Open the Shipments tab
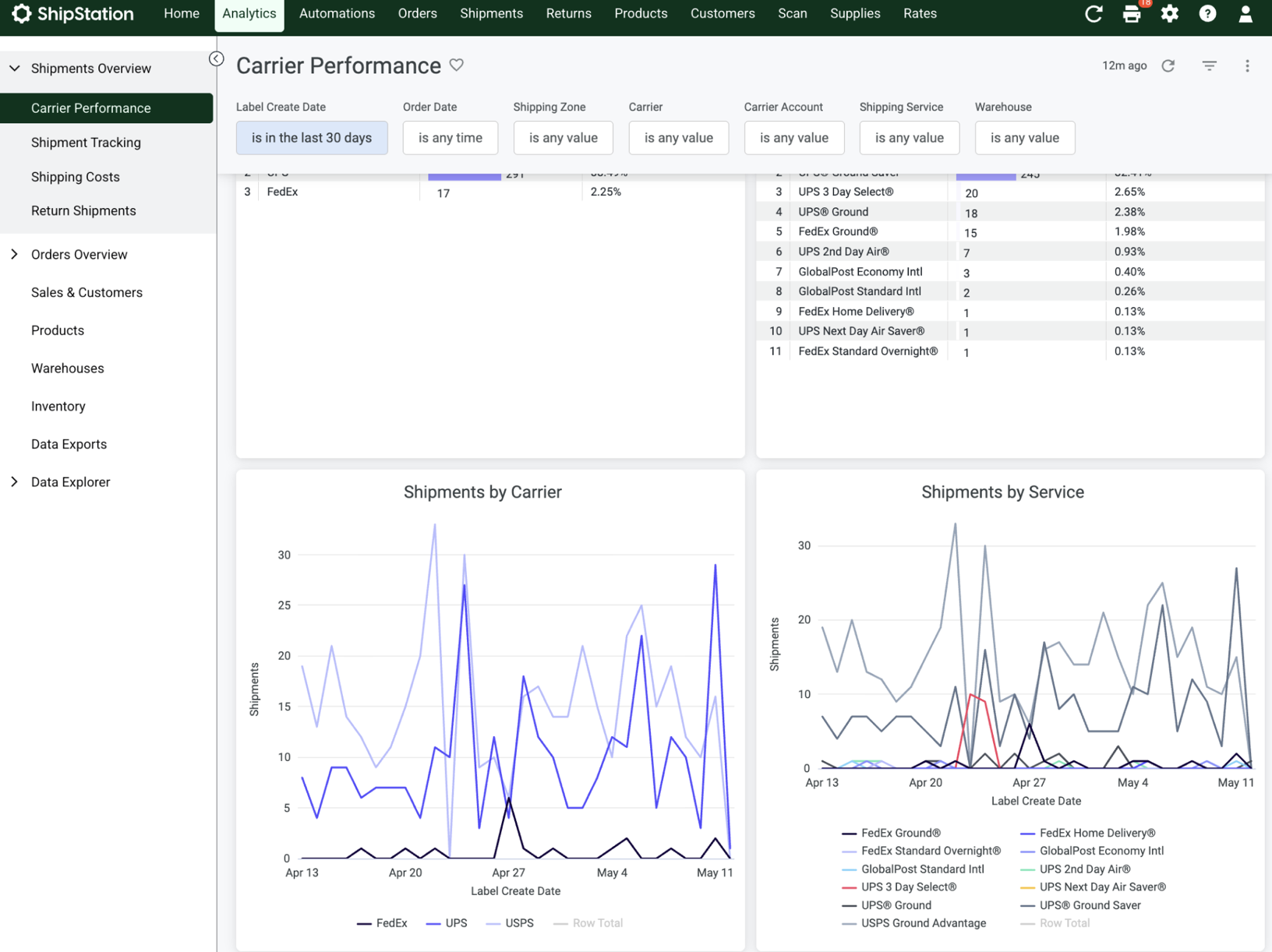Viewport: 1272px width, 952px height. click(491, 13)
